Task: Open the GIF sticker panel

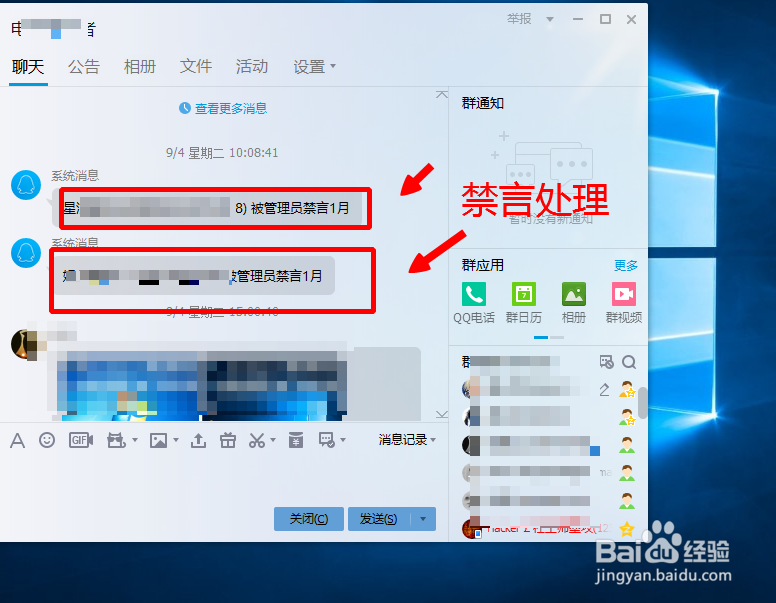Action: (81, 440)
